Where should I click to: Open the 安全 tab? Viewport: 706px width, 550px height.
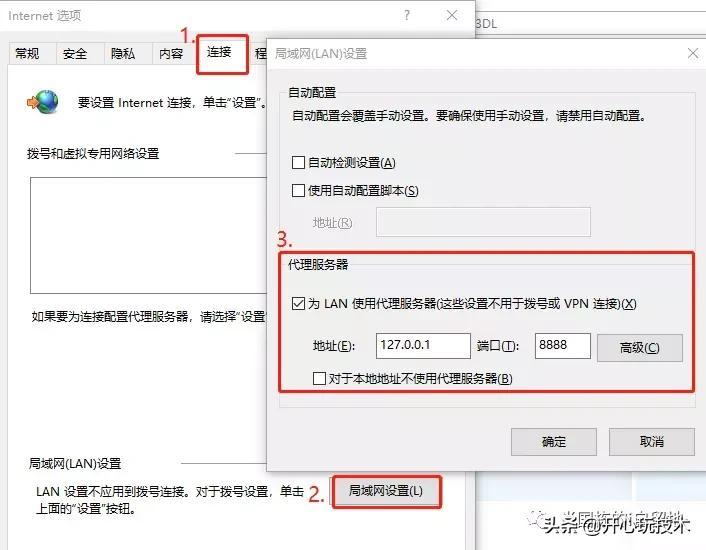[75, 54]
